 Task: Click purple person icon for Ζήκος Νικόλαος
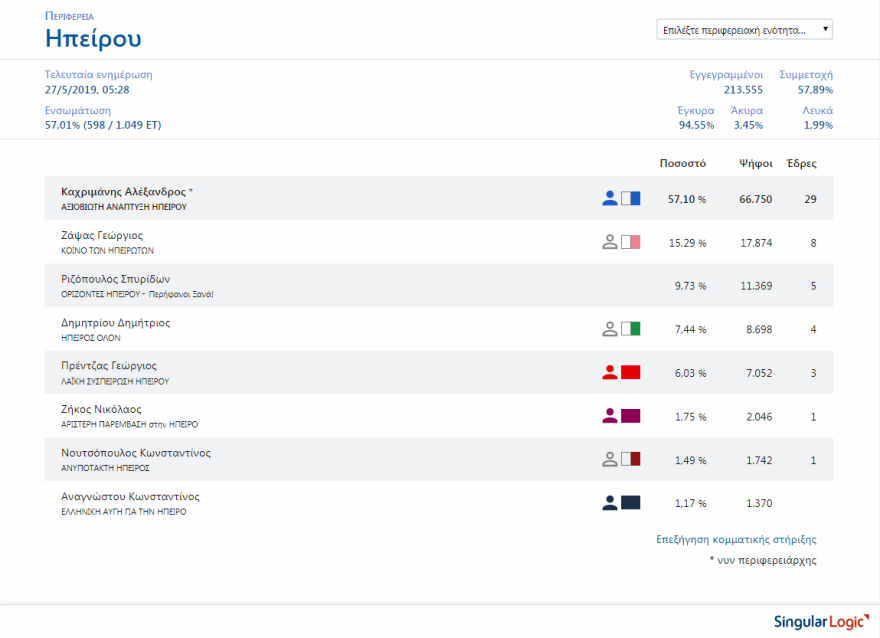610,416
